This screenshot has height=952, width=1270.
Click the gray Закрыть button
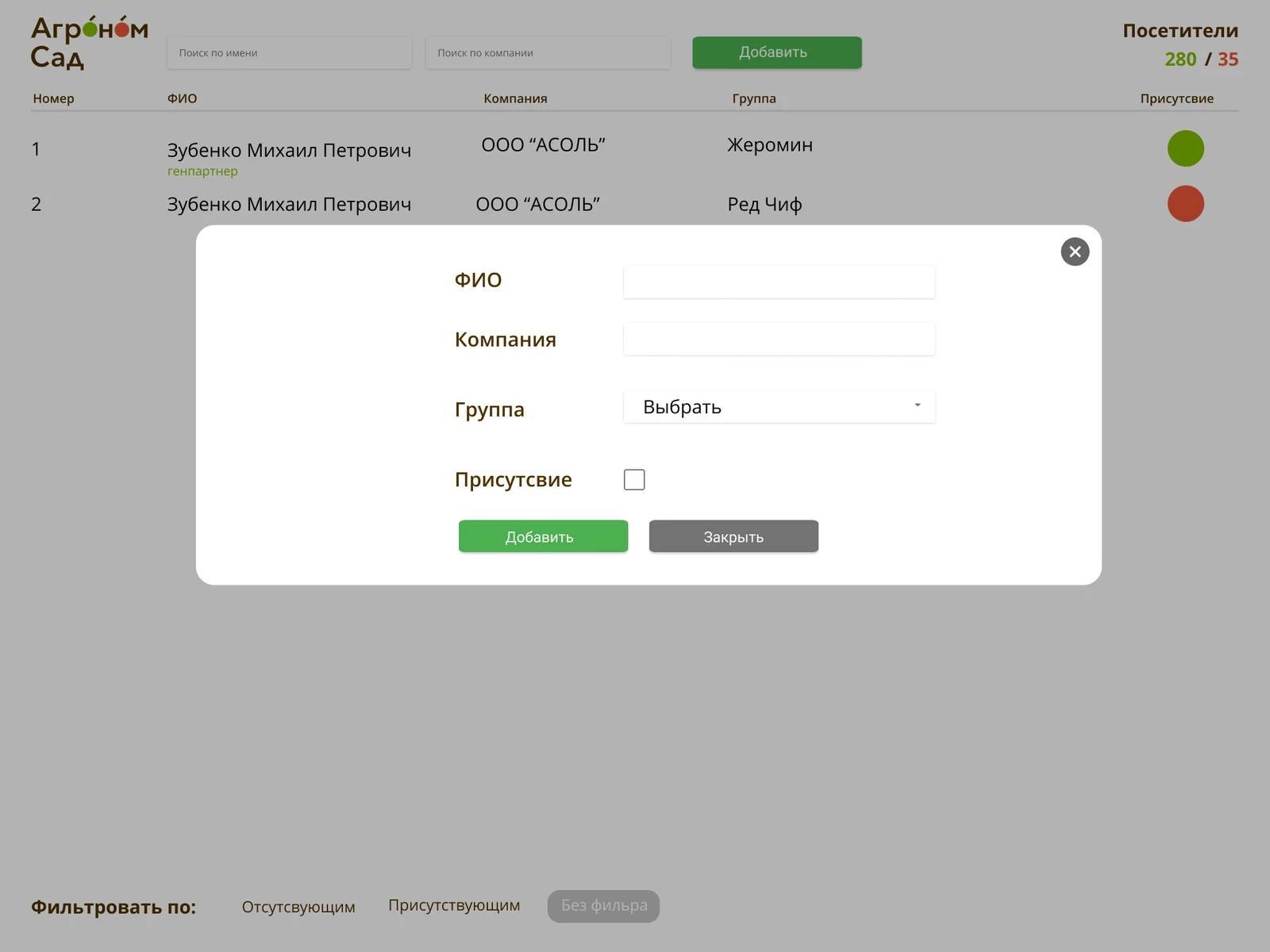tap(733, 536)
